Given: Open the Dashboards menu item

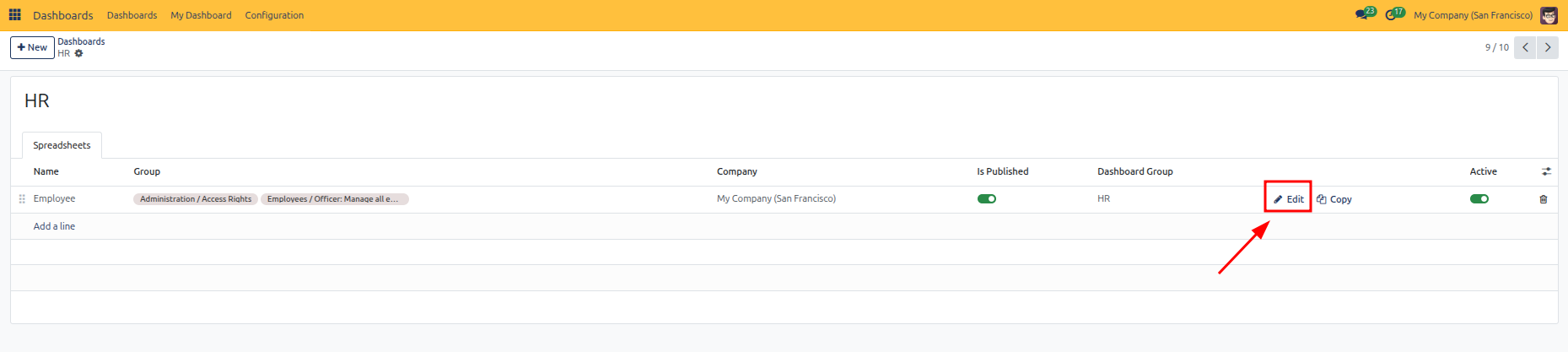Looking at the screenshot, I should click(x=132, y=15).
